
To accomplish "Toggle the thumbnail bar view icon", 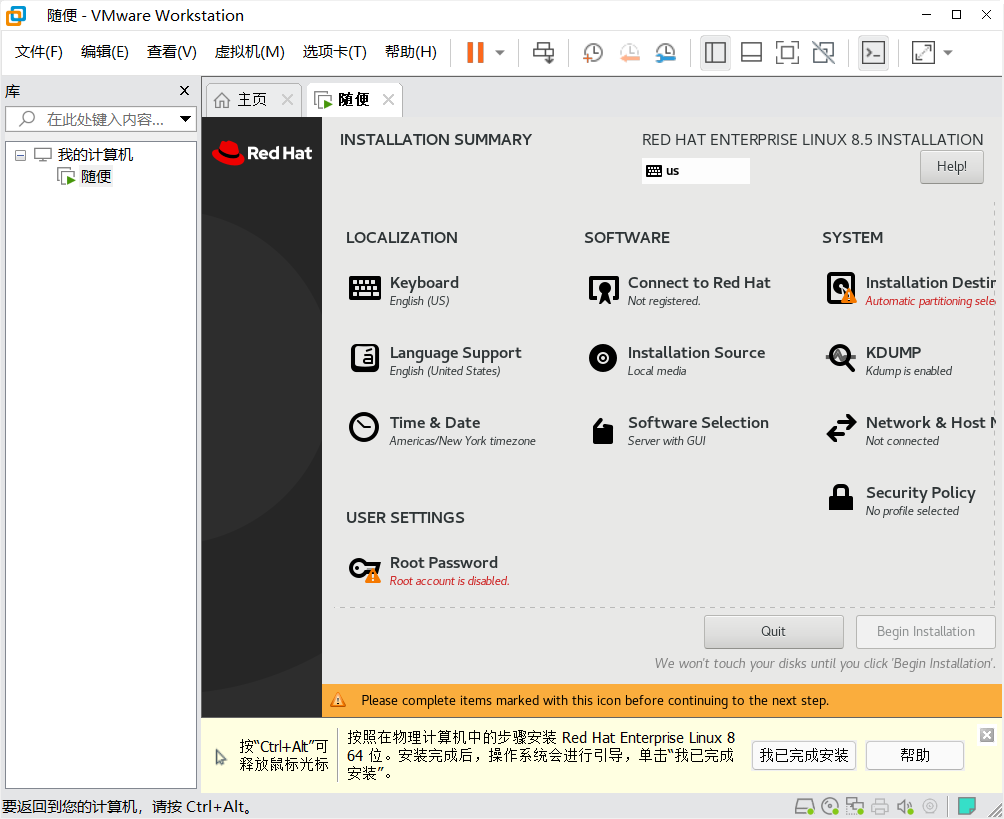I will (x=751, y=53).
